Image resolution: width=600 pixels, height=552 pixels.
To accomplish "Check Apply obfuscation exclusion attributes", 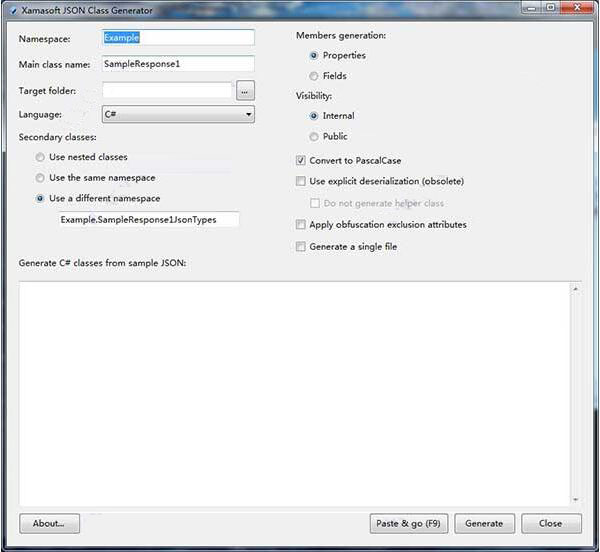I will point(301,225).
